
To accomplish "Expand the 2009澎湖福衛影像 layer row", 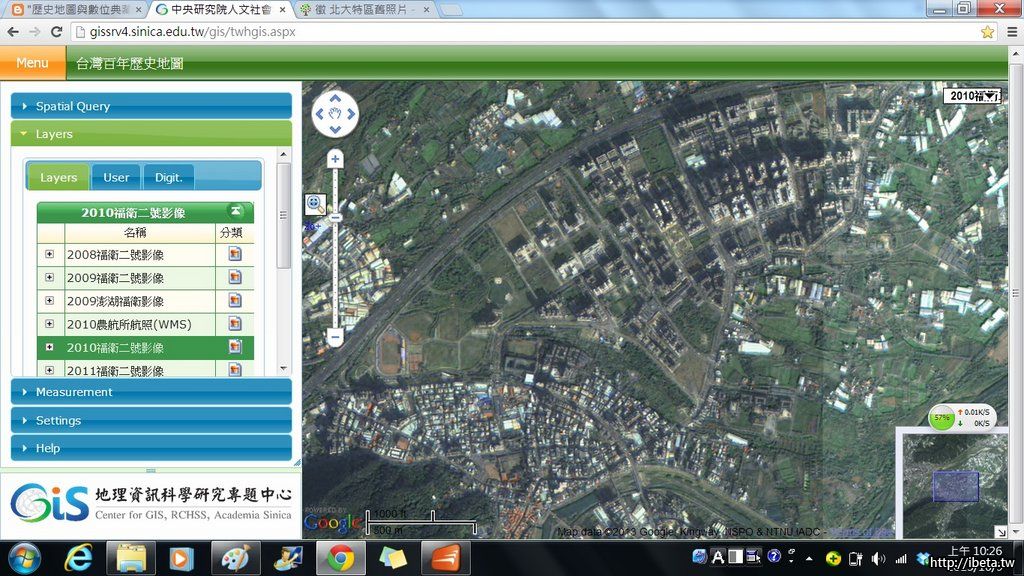I will 50,301.
